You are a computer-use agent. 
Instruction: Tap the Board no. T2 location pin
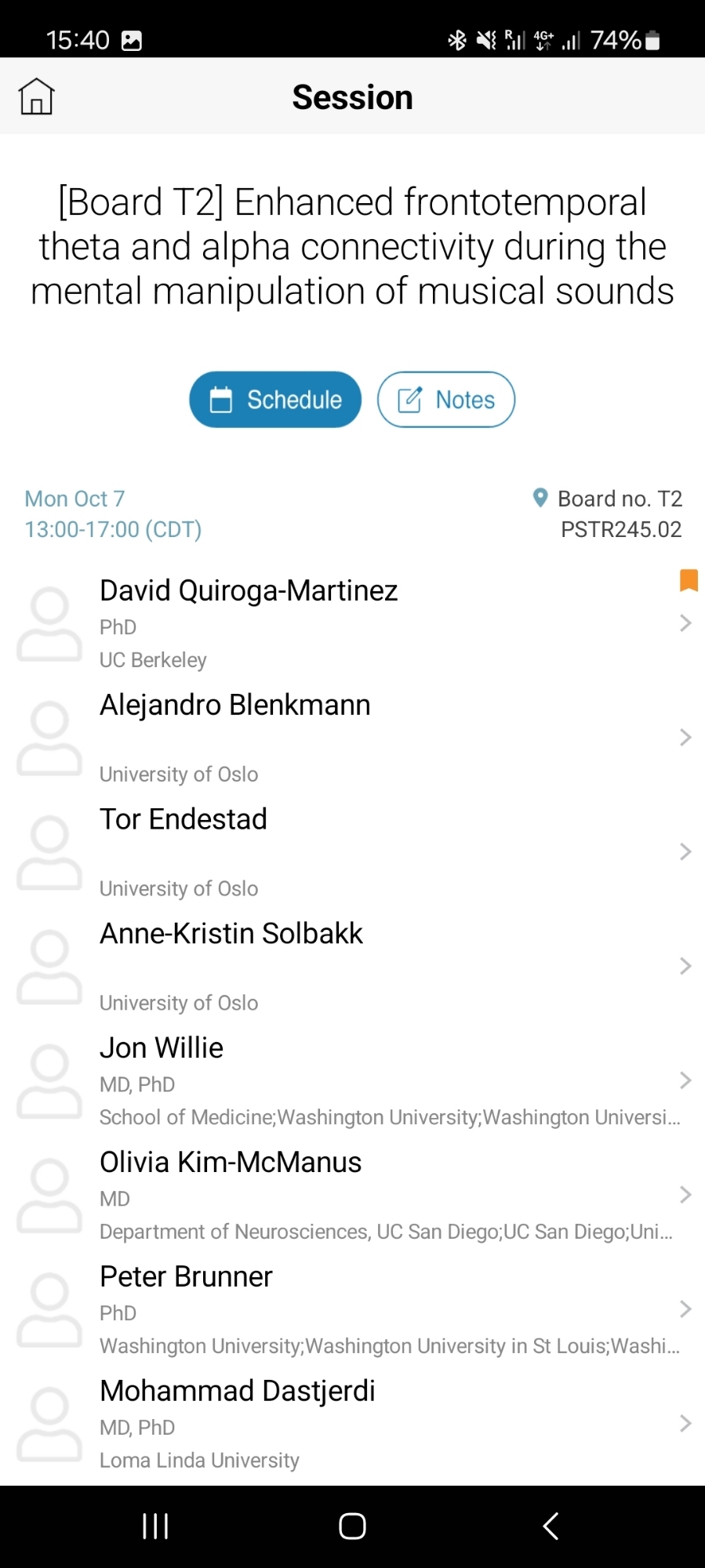pyautogui.click(x=540, y=498)
